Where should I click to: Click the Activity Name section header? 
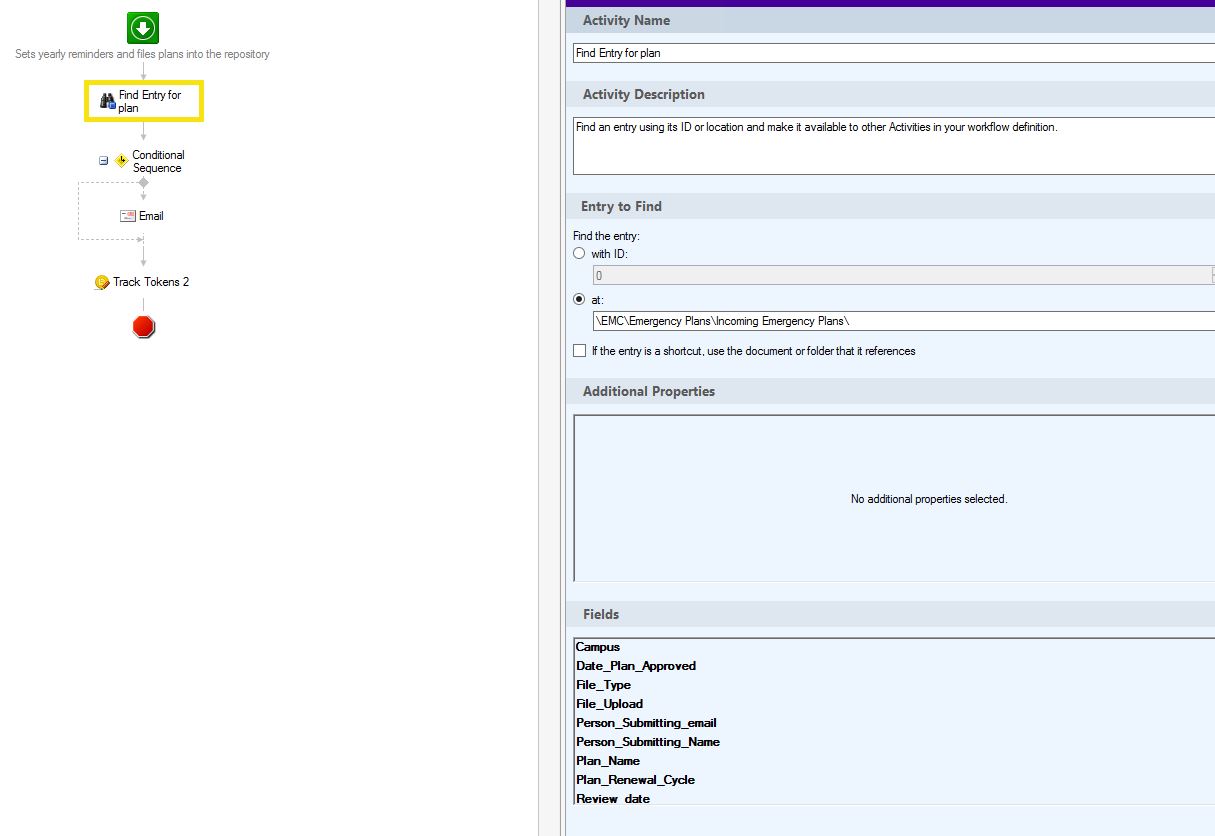click(x=890, y=20)
